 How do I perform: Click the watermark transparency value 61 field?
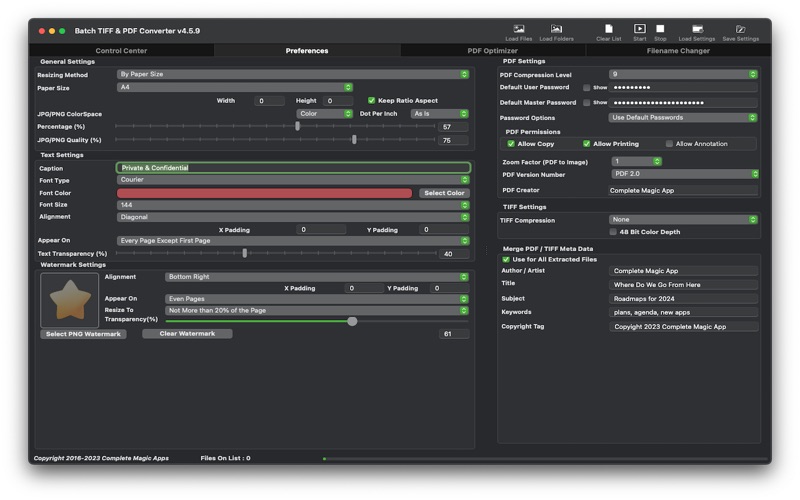454,334
